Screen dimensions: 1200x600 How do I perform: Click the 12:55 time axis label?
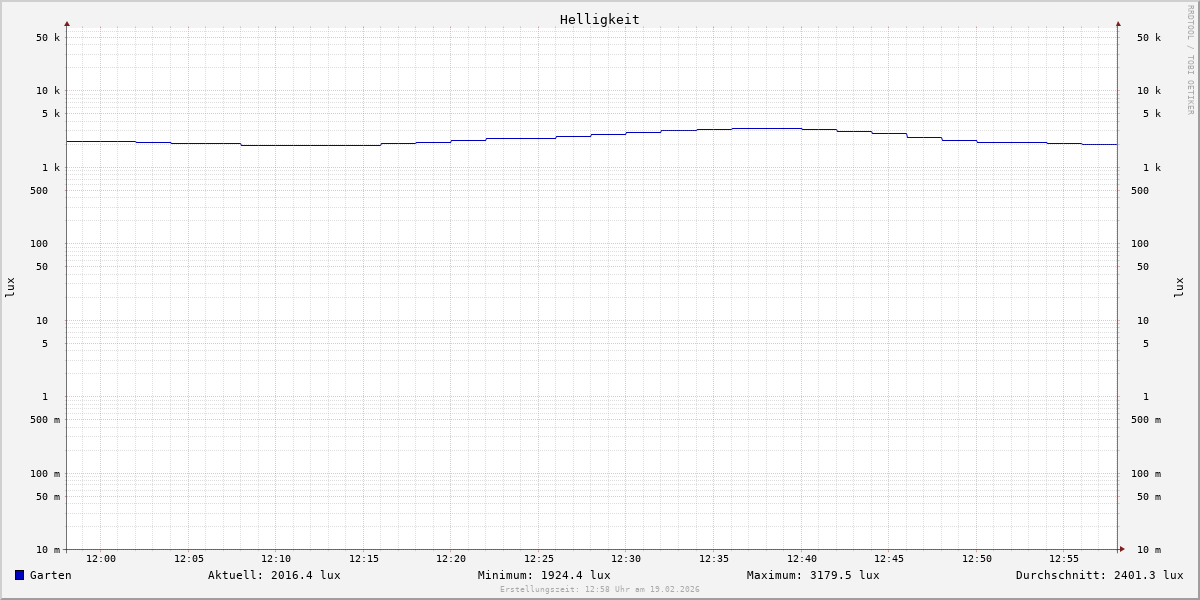(1064, 559)
